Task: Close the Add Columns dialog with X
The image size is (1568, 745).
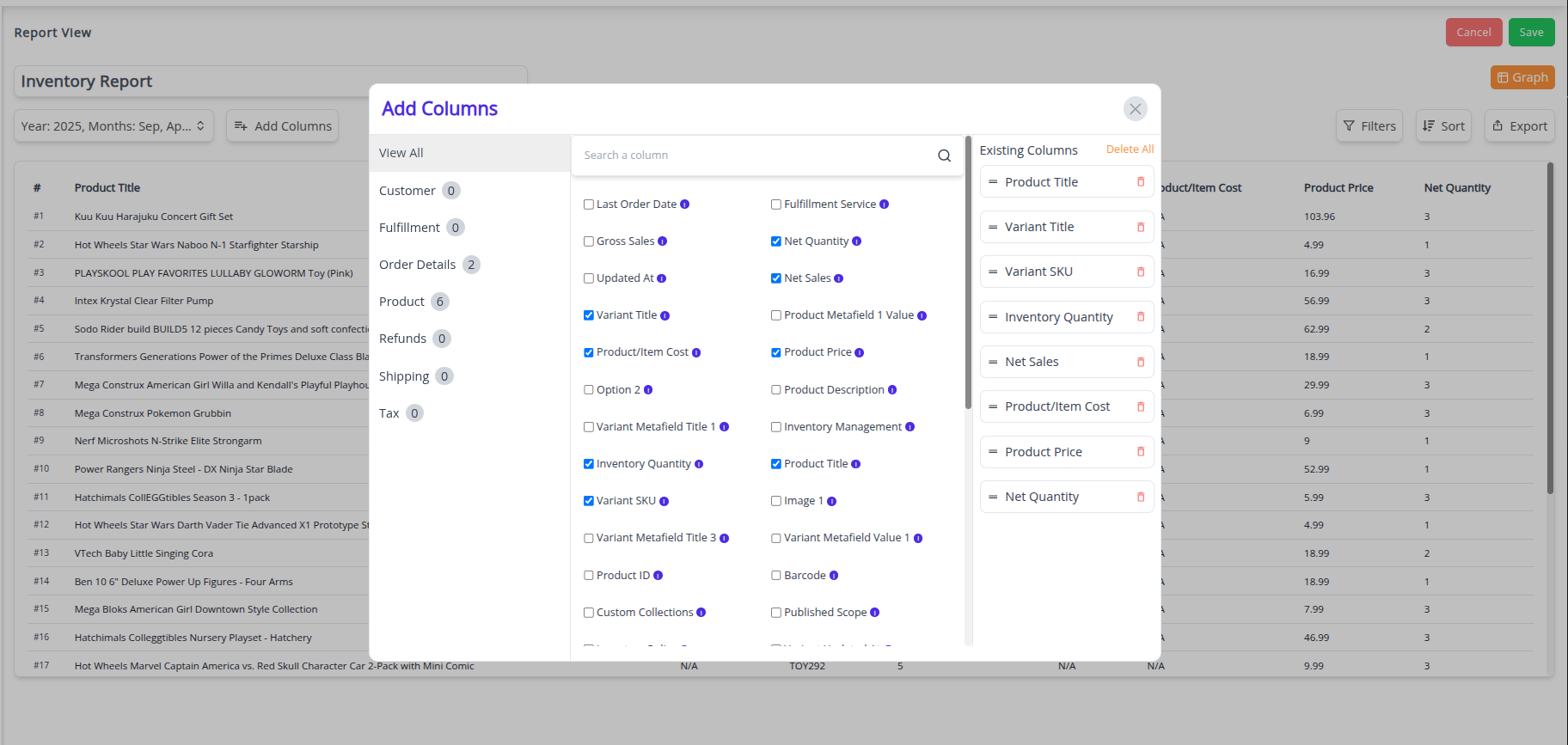Action: [x=1135, y=108]
